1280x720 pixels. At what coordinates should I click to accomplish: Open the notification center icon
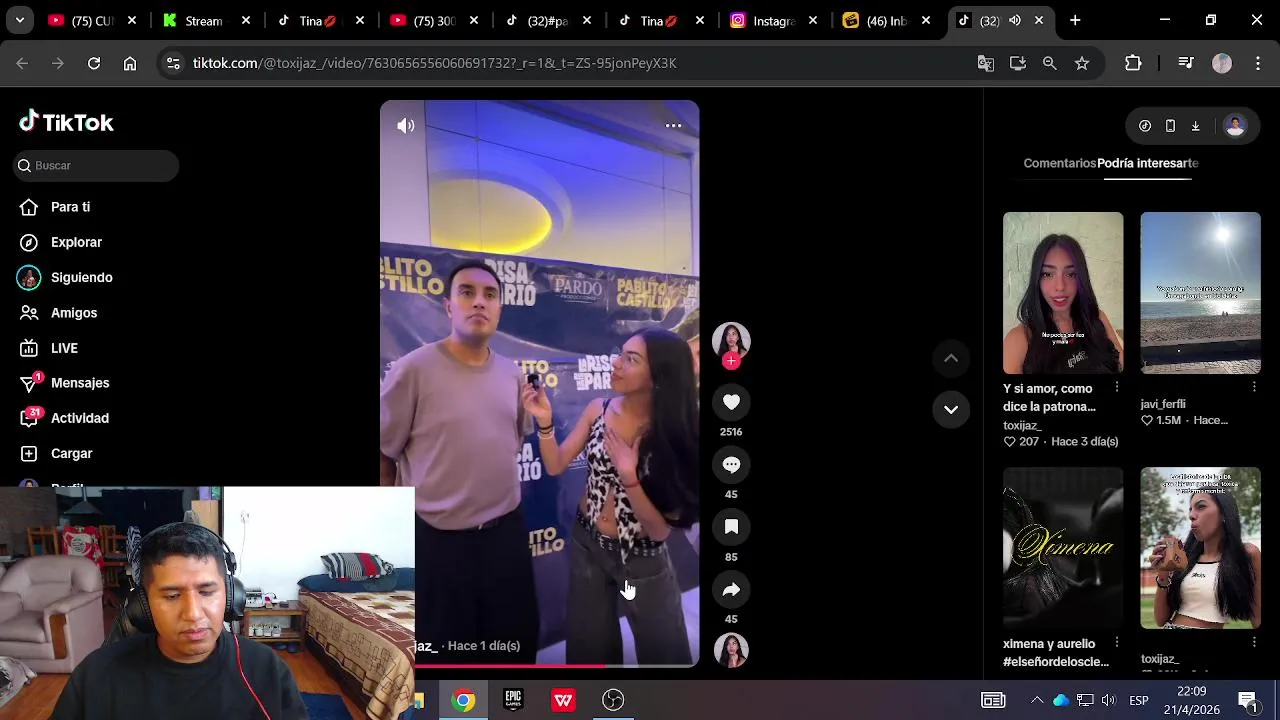(x=1248, y=700)
